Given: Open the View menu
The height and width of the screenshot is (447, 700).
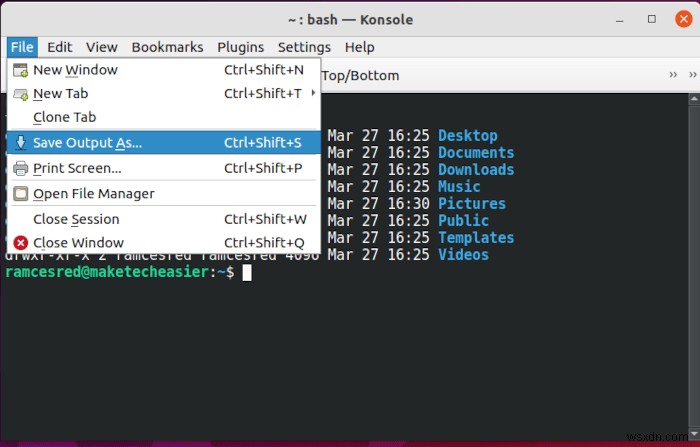Looking at the screenshot, I should [x=102, y=47].
